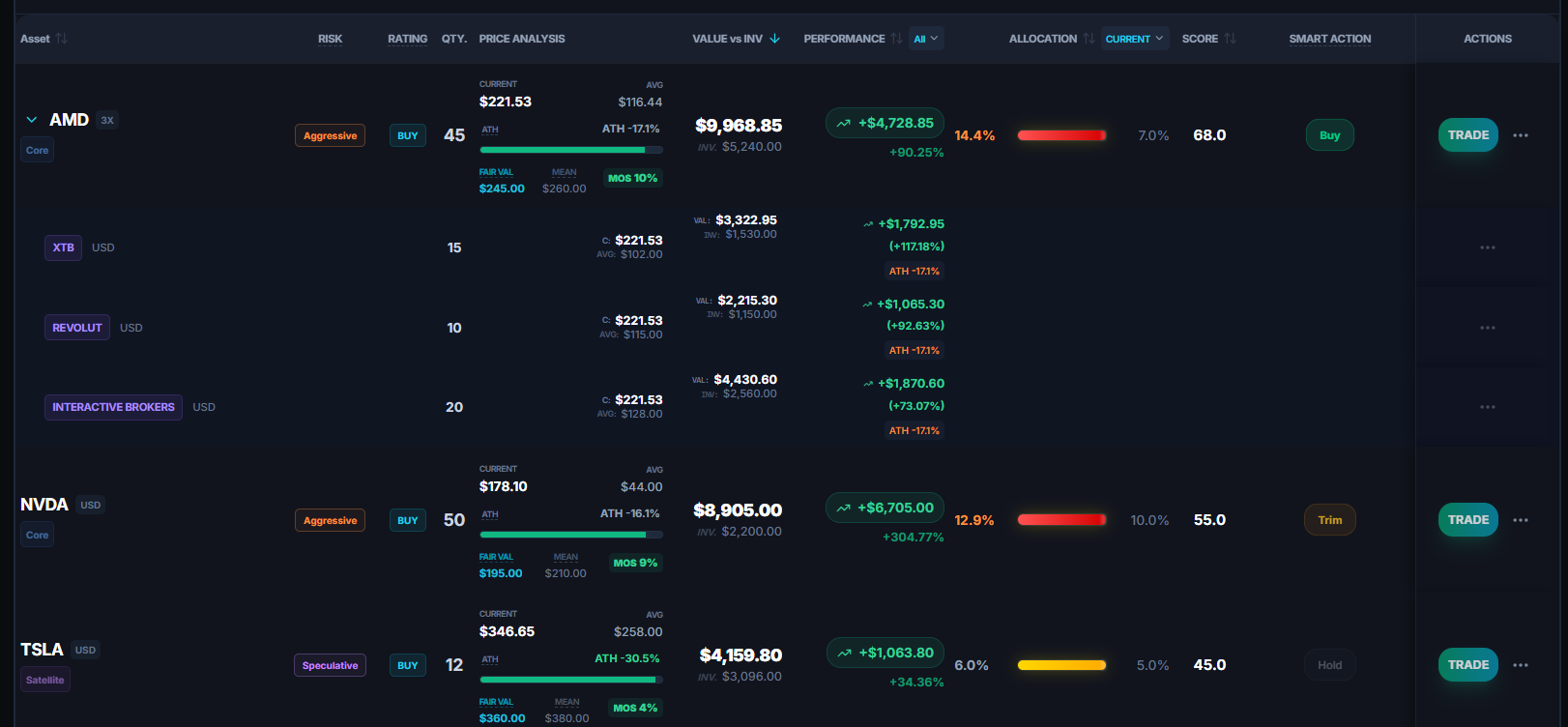Click the Aggressive risk badge on NVDA

click(x=330, y=520)
